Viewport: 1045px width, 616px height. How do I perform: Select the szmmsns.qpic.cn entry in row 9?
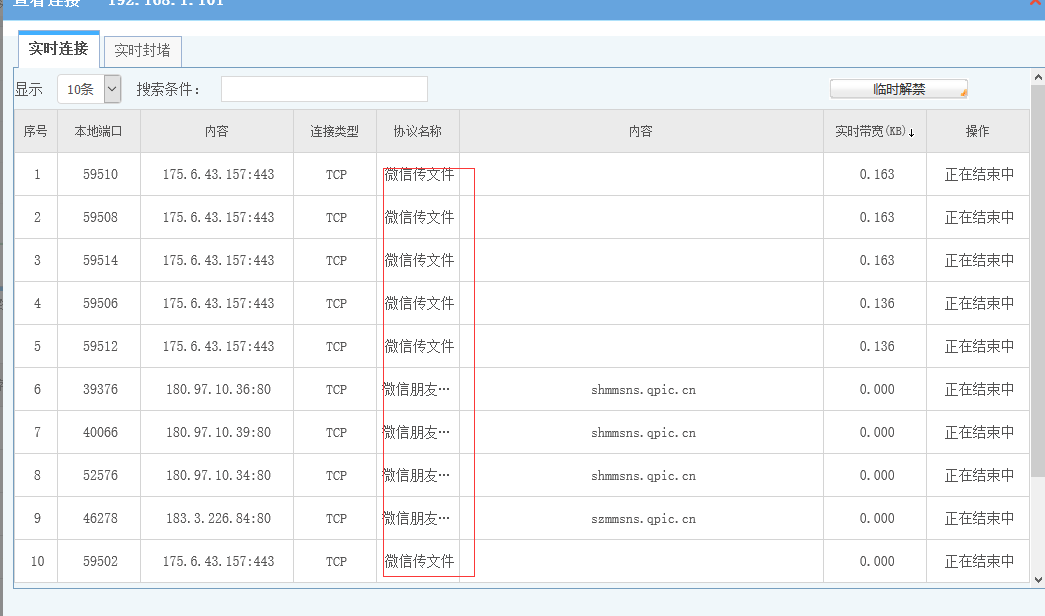click(x=643, y=519)
